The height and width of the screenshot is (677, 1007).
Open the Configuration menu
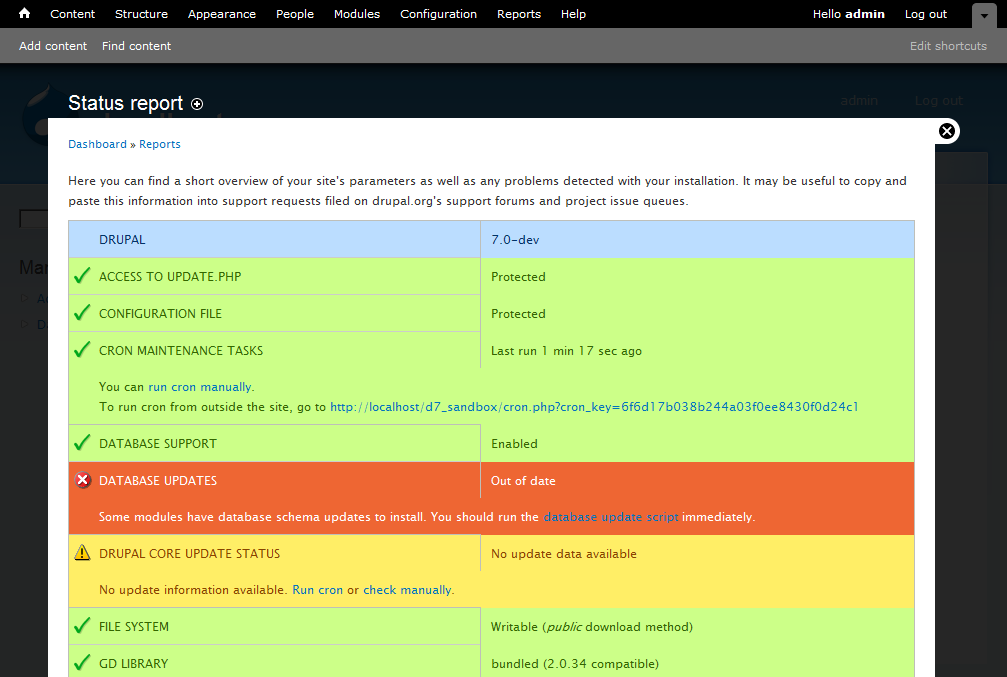pyautogui.click(x=438, y=14)
